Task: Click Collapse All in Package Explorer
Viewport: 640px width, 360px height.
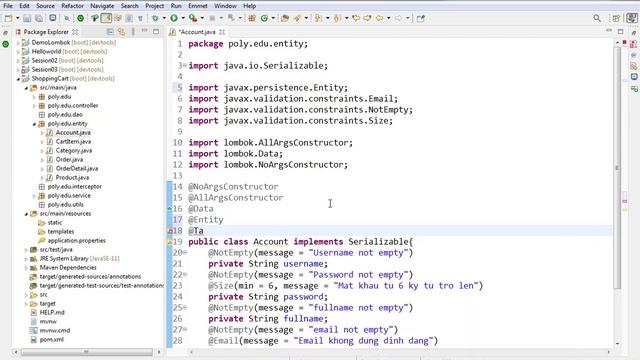Action: [110, 32]
